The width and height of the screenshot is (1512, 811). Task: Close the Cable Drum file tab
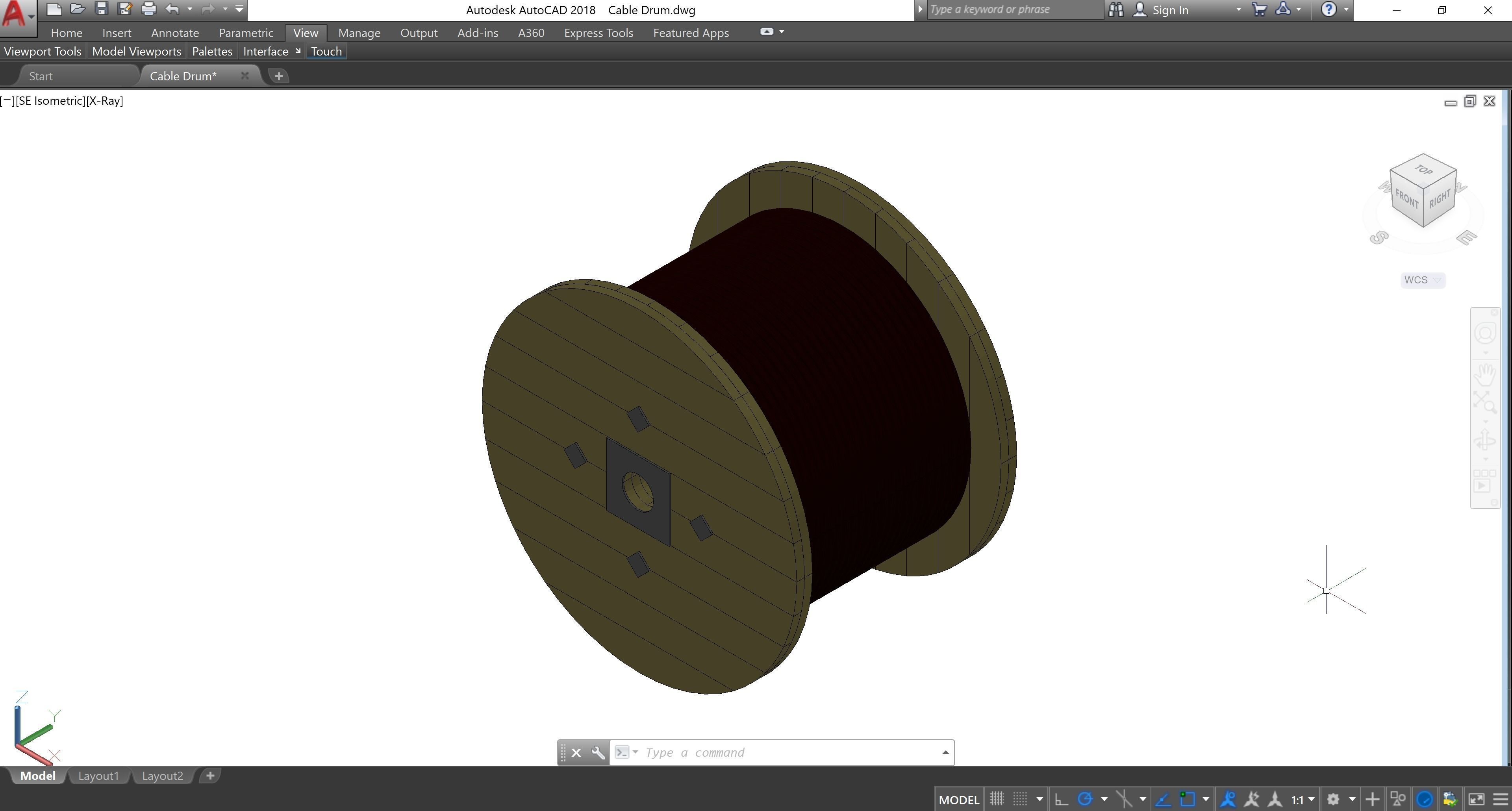pos(245,76)
